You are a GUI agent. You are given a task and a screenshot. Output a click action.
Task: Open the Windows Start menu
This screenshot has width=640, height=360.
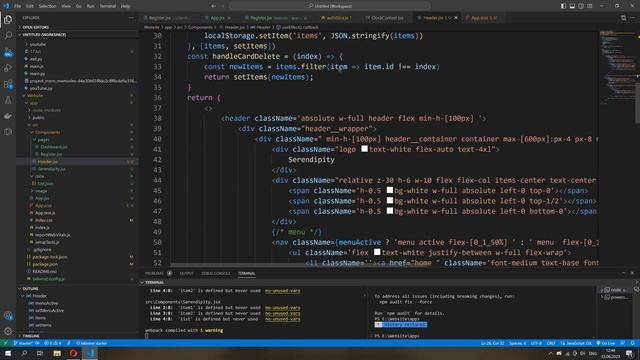(x=8, y=353)
